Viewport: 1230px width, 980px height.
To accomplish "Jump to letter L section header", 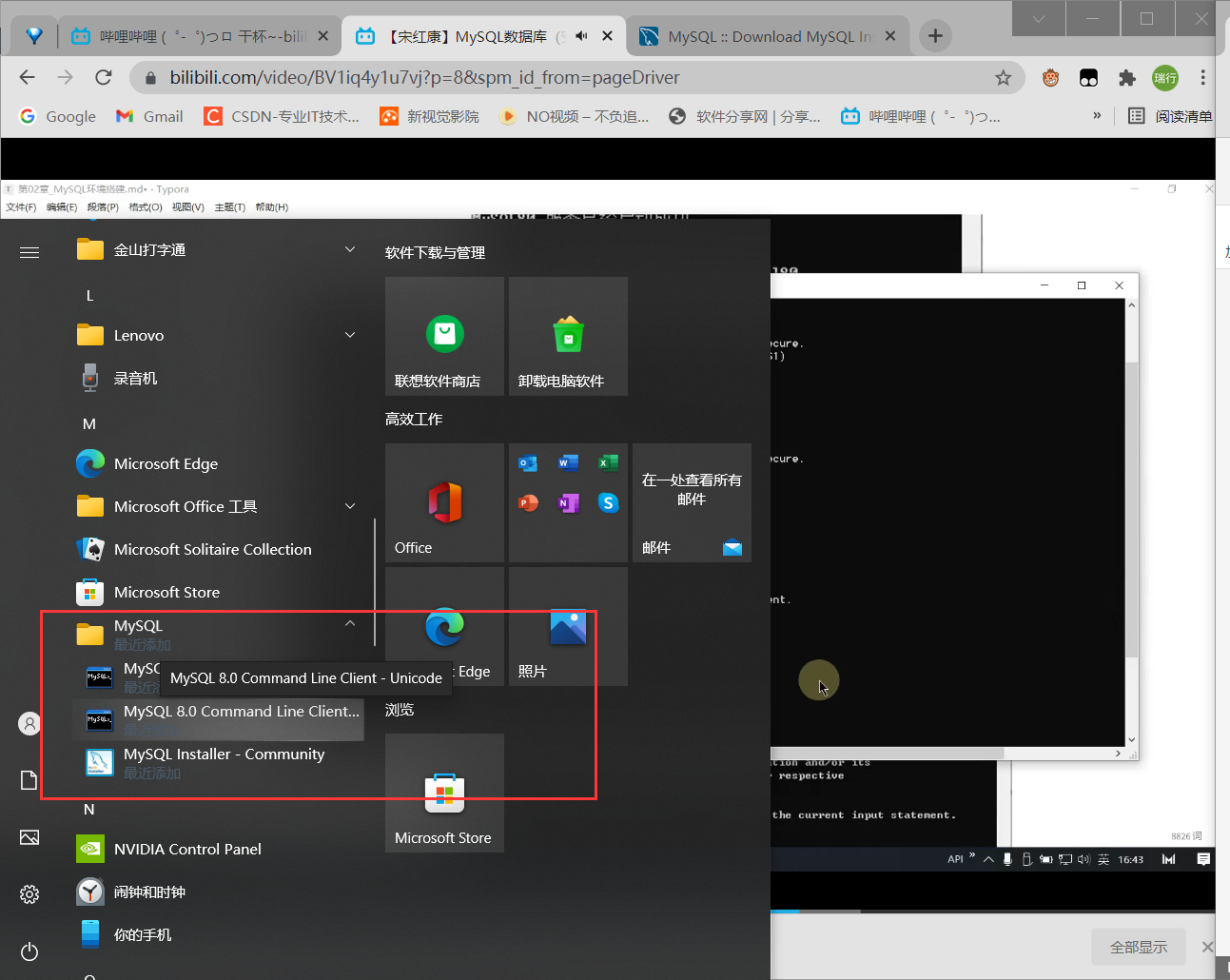I will click(89, 295).
